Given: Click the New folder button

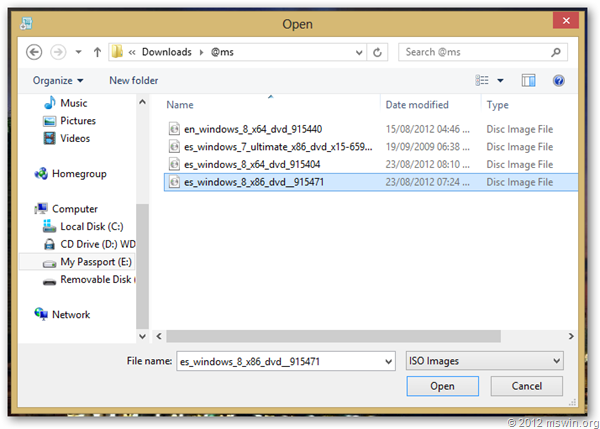Looking at the screenshot, I should (133, 80).
